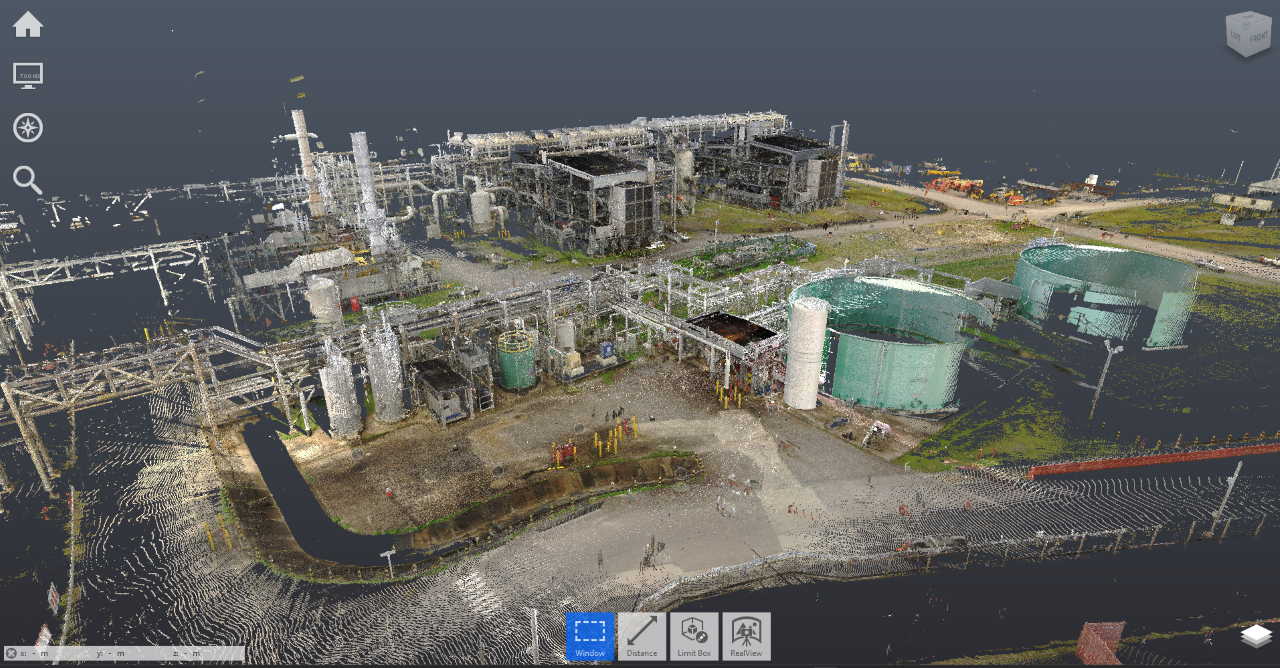Open the navigation compass tool
1280x668 pixels.
[x=28, y=128]
